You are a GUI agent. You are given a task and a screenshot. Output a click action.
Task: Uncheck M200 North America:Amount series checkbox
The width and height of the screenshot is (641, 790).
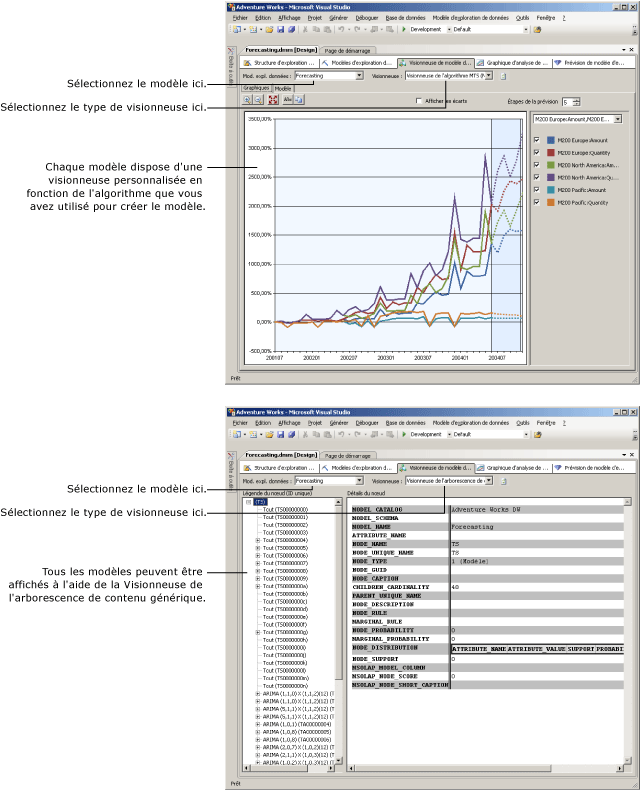click(x=537, y=165)
